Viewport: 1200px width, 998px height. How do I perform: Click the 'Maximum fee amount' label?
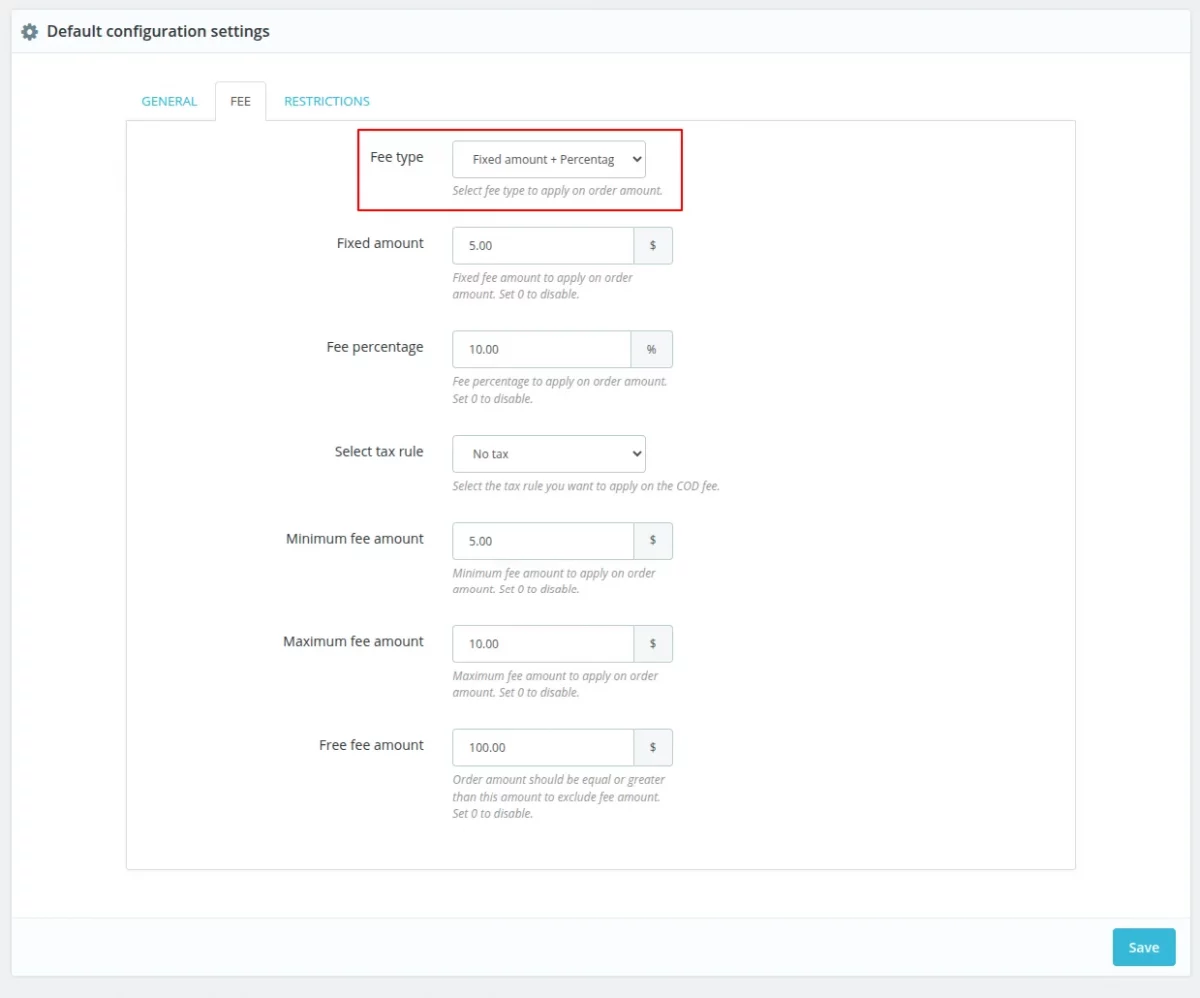353,641
